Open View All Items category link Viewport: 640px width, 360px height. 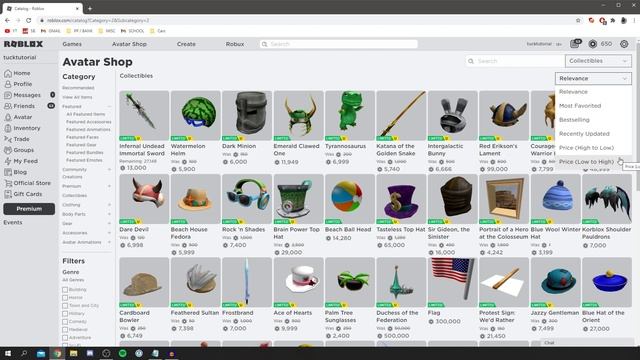[x=77, y=97]
